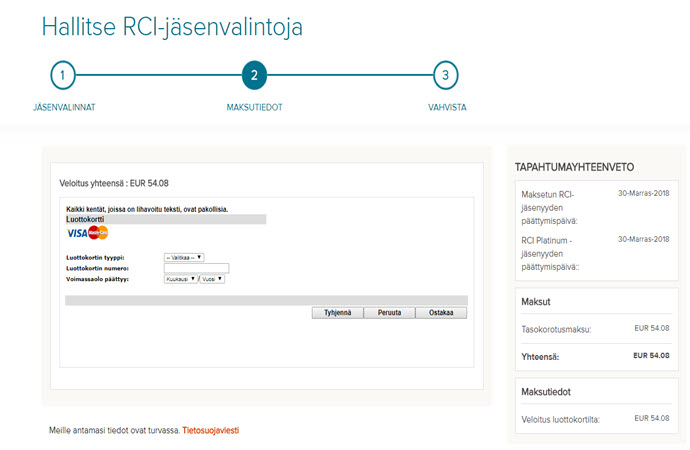Click the VAHVISTA step label
The height and width of the screenshot is (450, 690).
447,107
